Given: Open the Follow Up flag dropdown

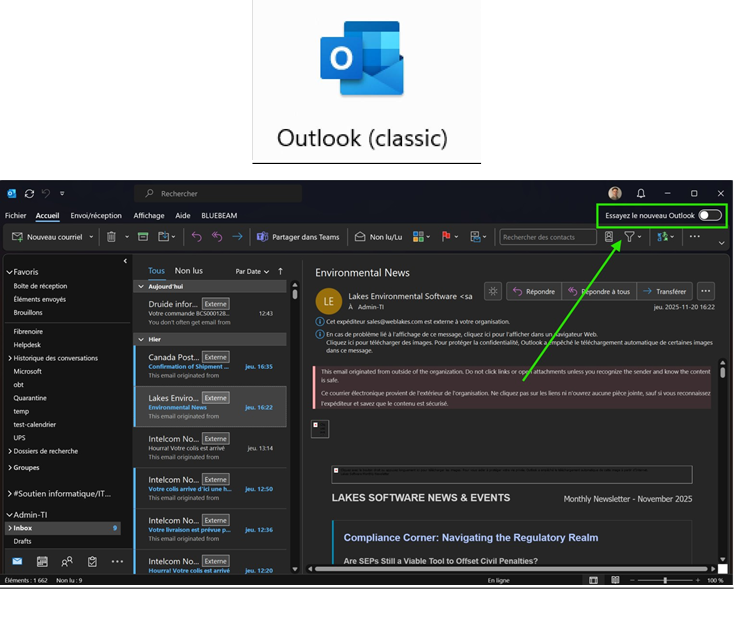Looking at the screenshot, I should (x=449, y=237).
